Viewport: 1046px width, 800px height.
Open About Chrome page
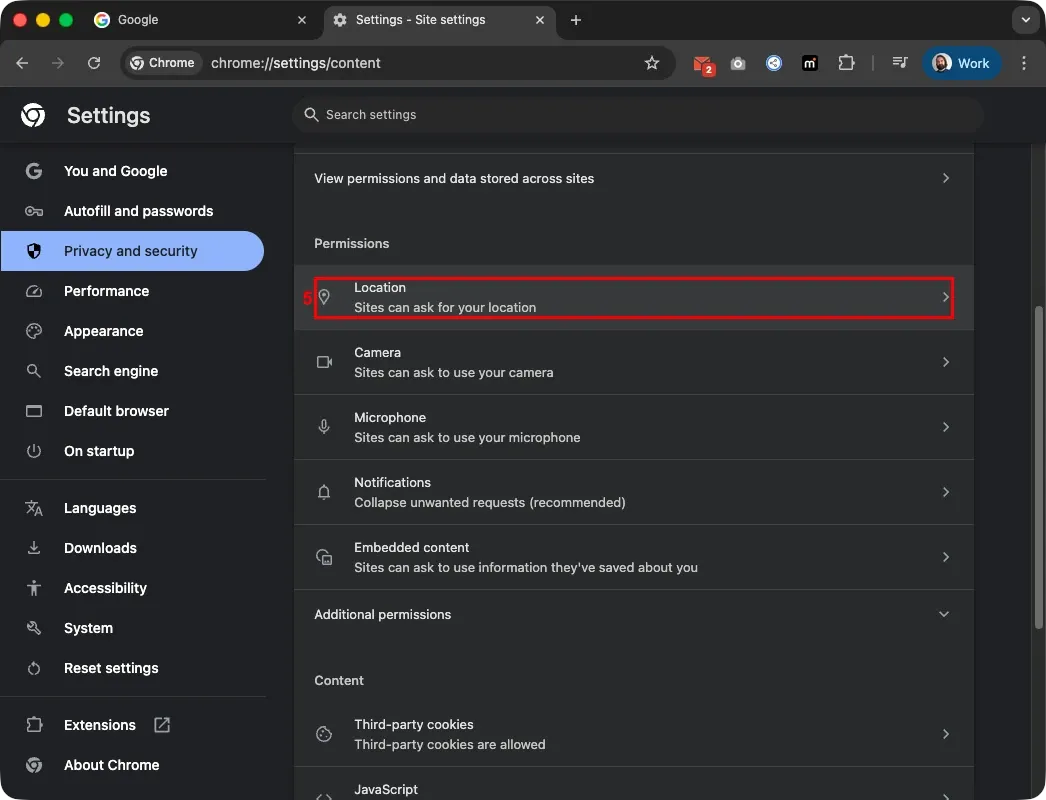point(132,765)
